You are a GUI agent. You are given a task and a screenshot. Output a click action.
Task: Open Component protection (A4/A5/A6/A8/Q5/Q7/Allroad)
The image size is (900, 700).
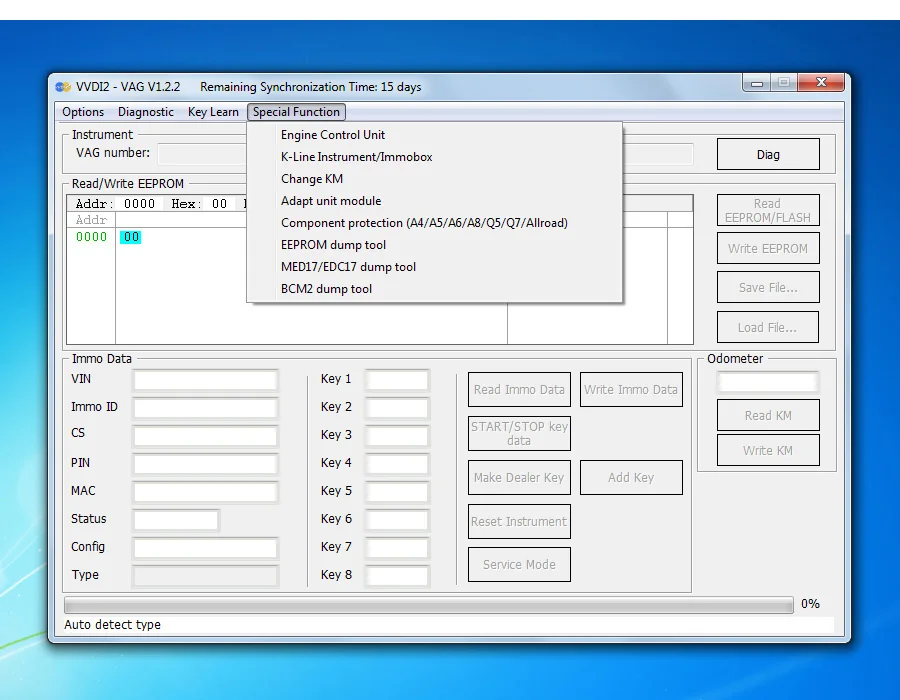(x=435, y=223)
